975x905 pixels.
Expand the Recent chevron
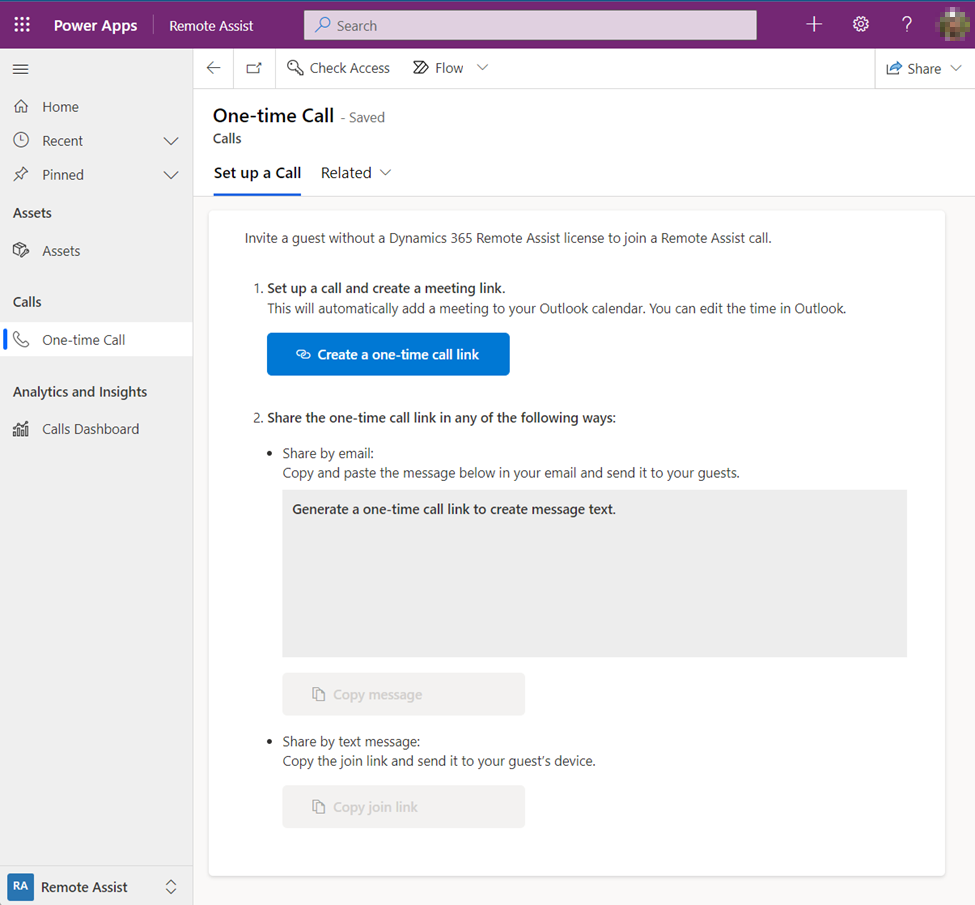(x=171, y=141)
